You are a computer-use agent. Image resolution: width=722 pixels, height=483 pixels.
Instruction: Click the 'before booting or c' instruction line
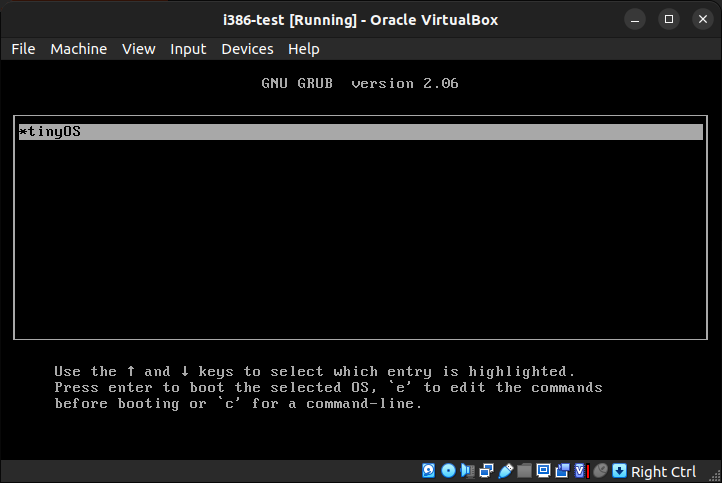(238, 404)
